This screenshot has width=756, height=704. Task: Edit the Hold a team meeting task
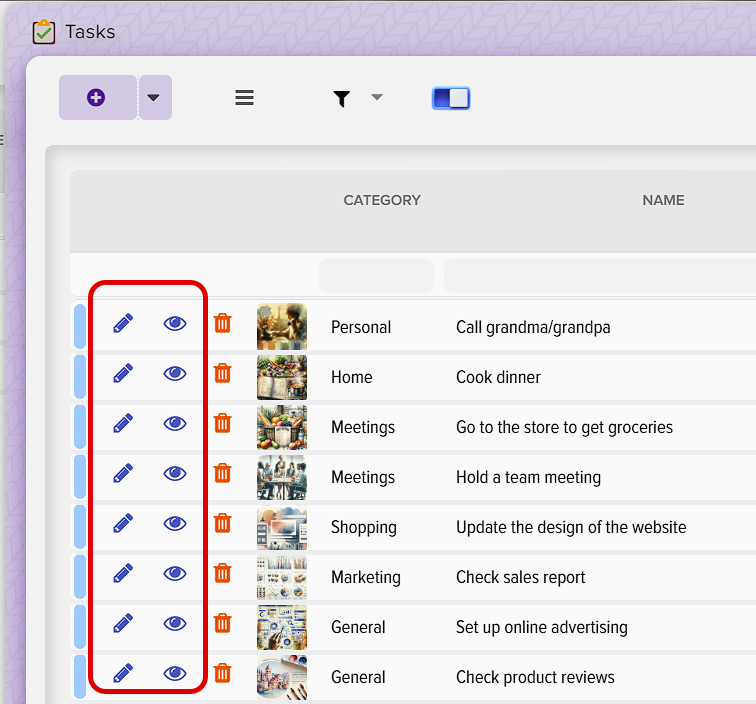click(x=123, y=474)
